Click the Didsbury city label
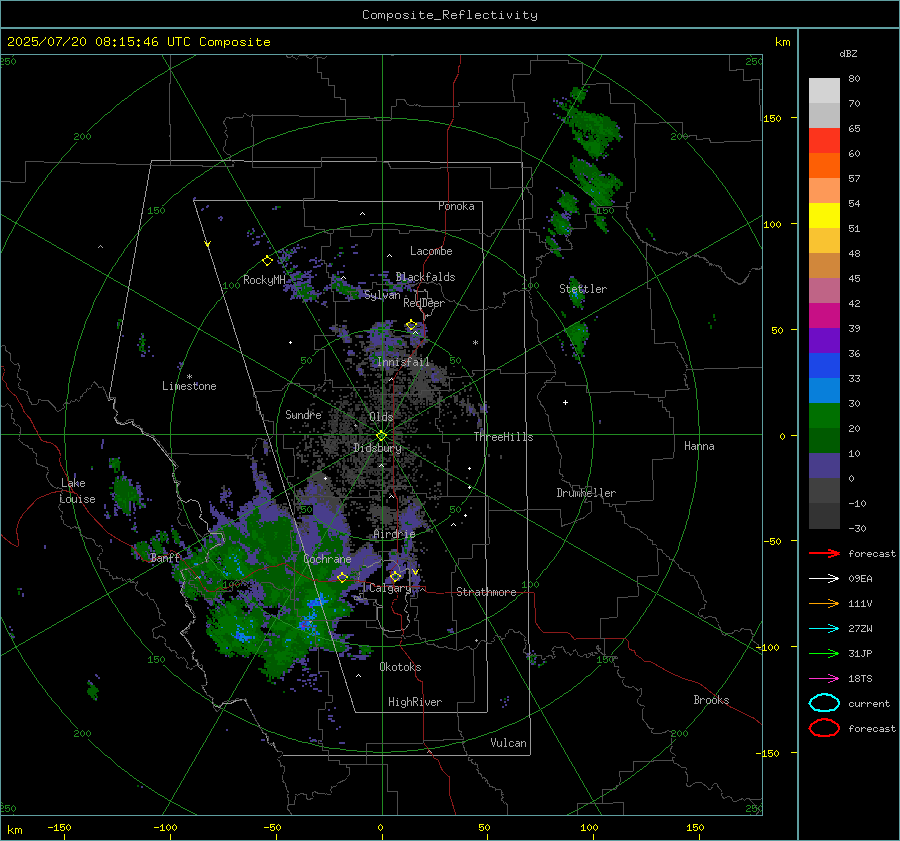 [377, 448]
